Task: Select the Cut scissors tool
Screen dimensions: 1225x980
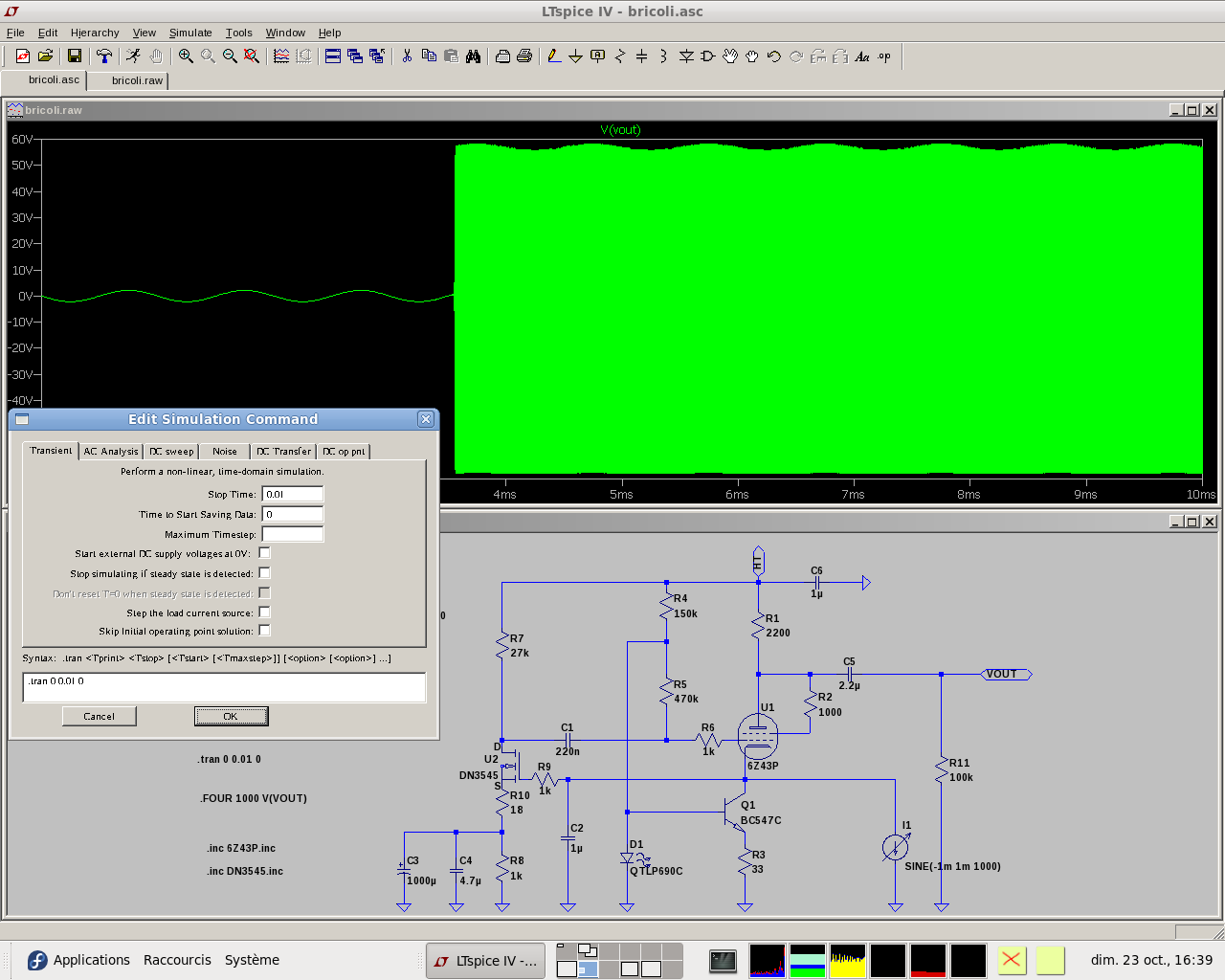Action: (x=407, y=56)
